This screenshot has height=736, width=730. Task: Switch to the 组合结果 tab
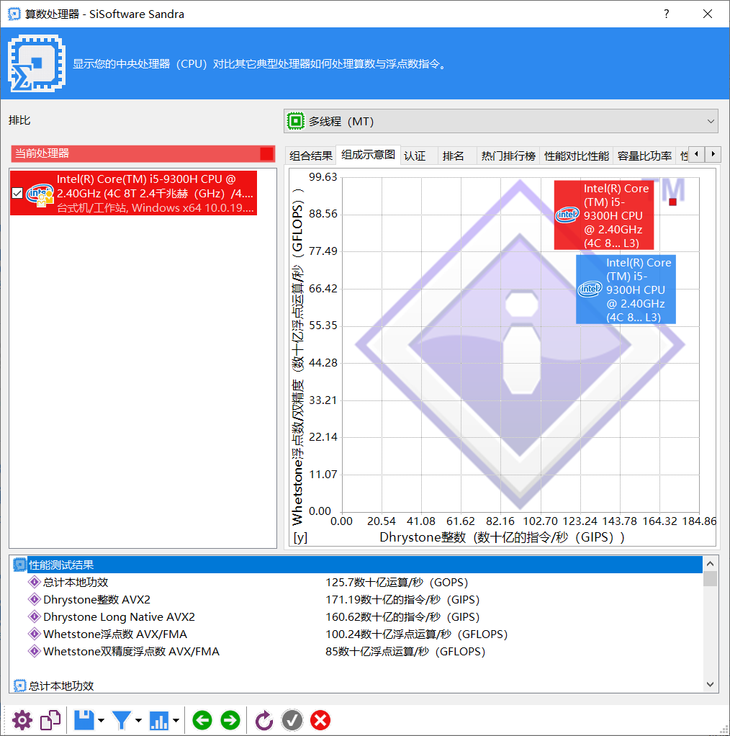pyautogui.click(x=311, y=155)
